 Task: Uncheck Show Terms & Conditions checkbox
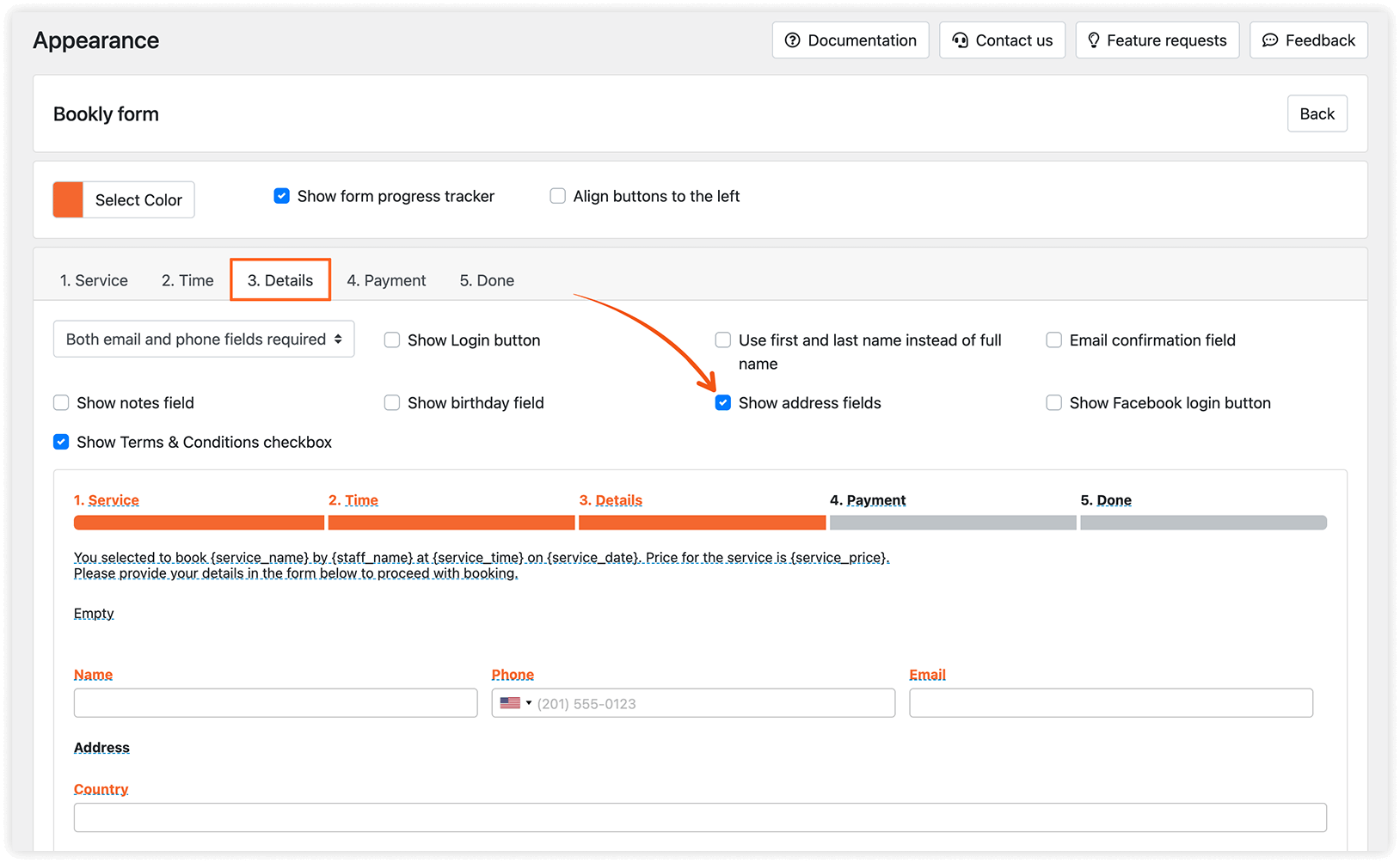[61, 442]
